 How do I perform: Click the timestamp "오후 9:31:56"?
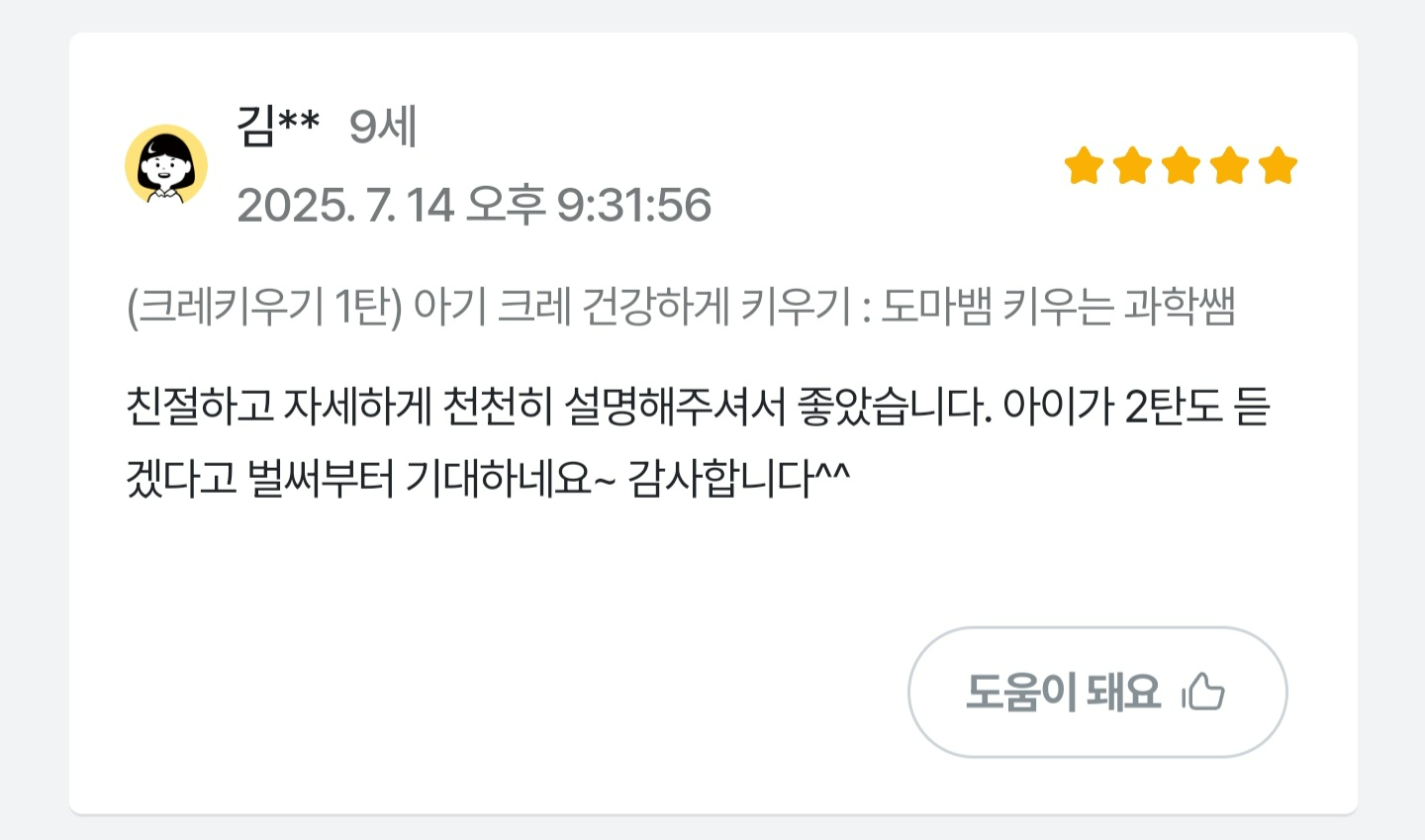(588, 205)
